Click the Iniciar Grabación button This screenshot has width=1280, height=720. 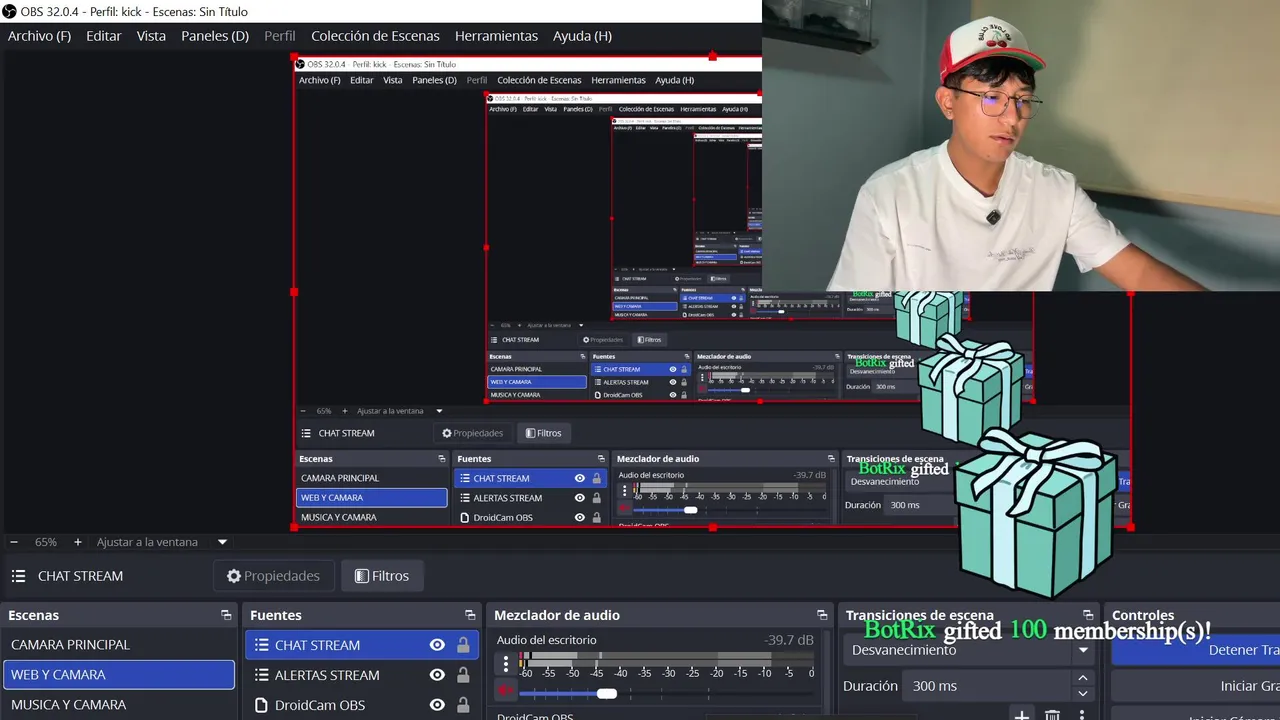pyautogui.click(x=1196, y=686)
